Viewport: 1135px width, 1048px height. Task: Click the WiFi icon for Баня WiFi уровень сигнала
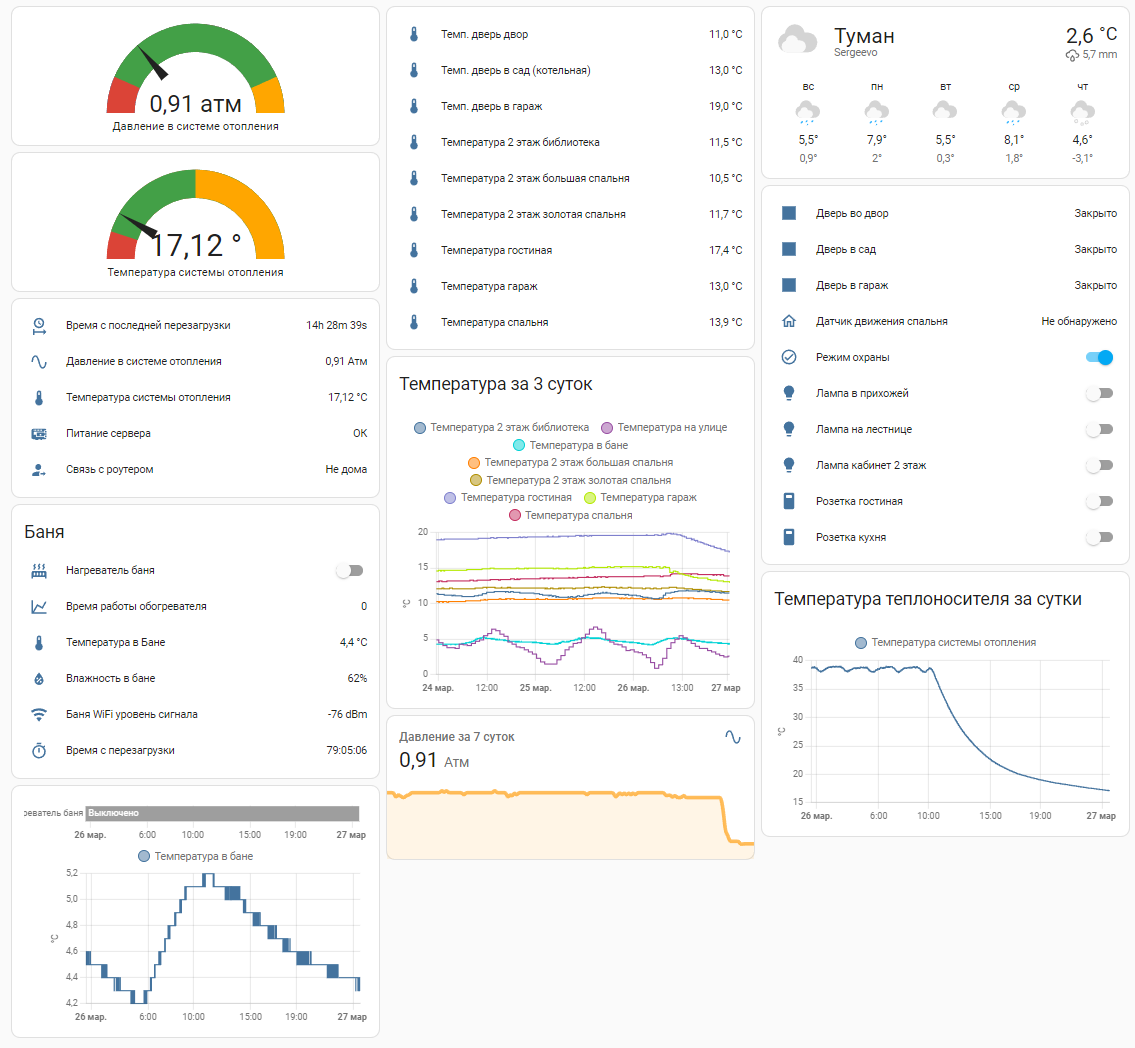(x=39, y=714)
